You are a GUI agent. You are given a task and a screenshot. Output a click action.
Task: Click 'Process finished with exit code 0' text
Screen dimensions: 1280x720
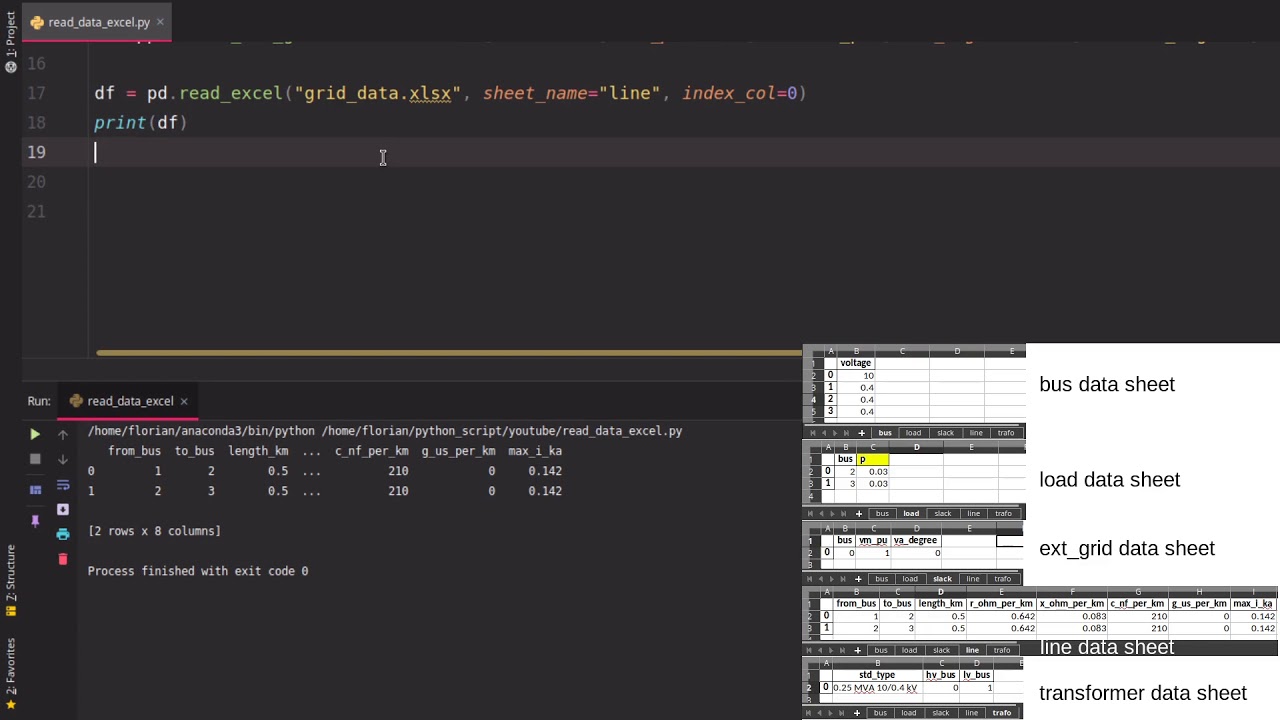click(198, 571)
